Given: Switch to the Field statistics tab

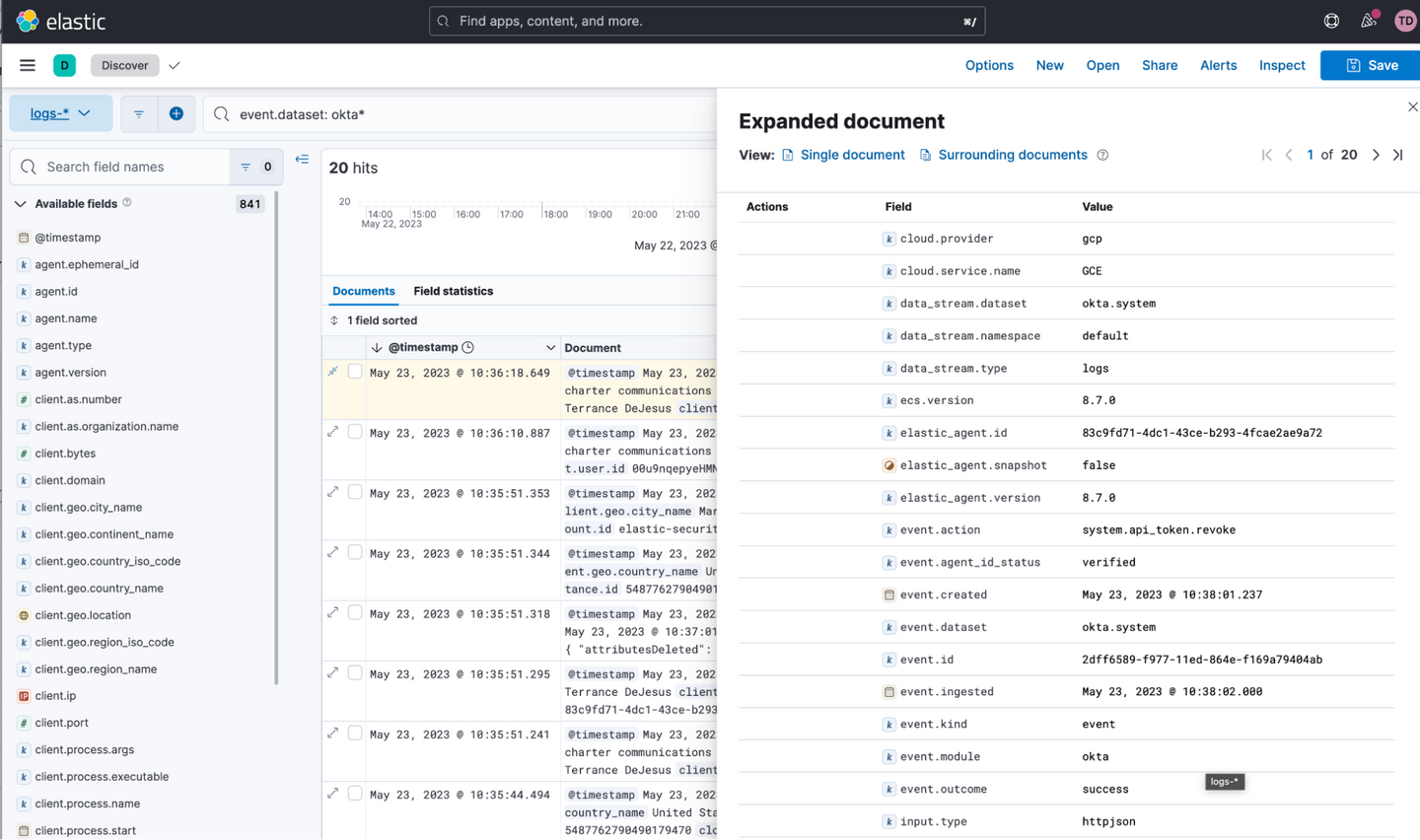Looking at the screenshot, I should click(453, 291).
